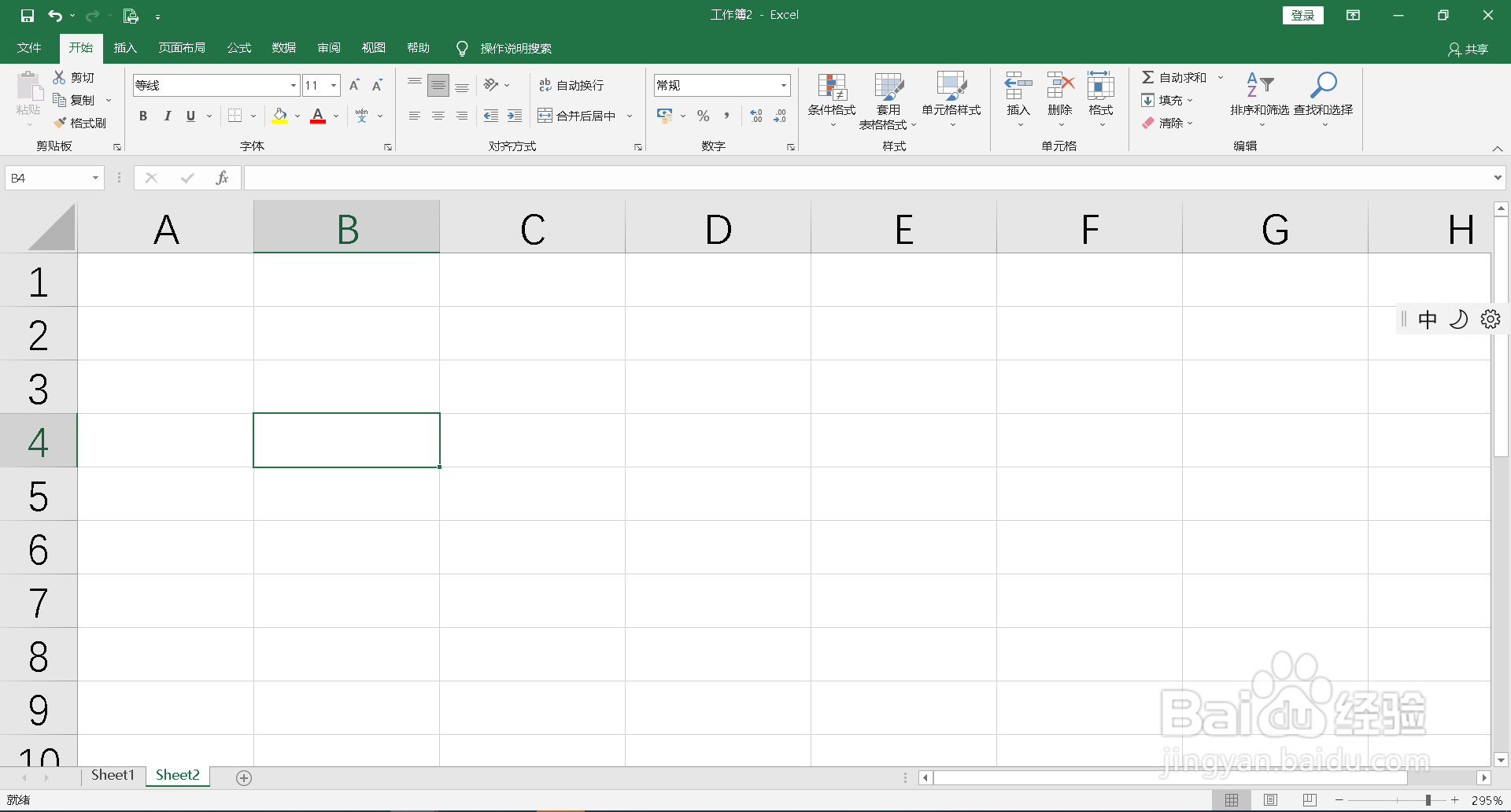Click the Comma Style icon

click(726, 116)
